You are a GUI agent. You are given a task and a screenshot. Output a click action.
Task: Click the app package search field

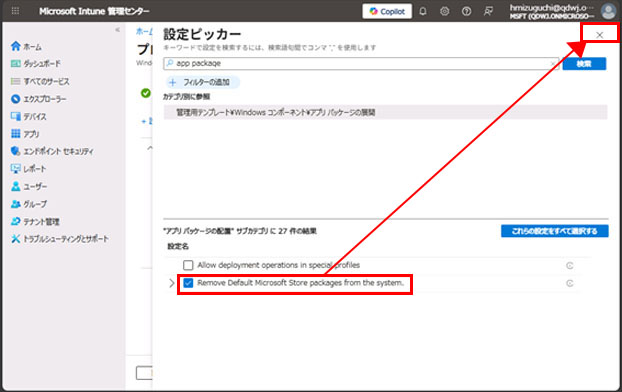pos(361,63)
